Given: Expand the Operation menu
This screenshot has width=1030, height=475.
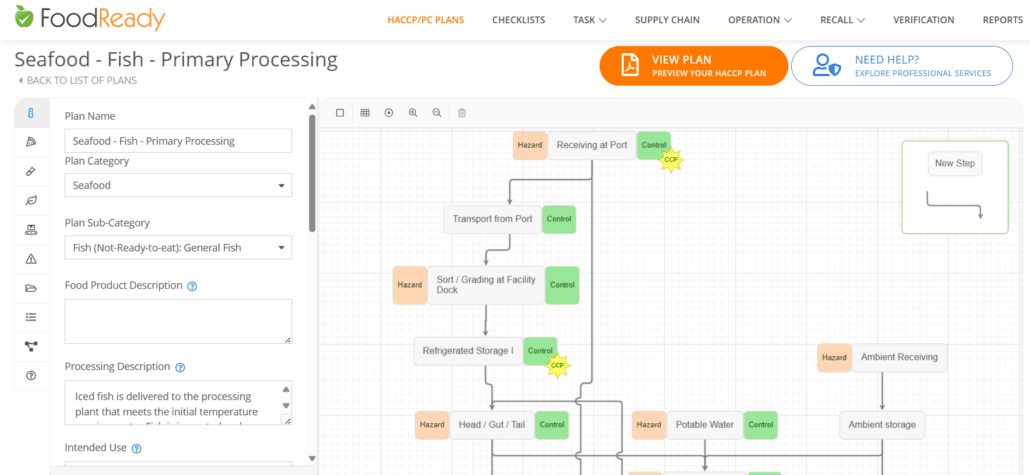Looking at the screenshot, I should [x=760, y=20].
